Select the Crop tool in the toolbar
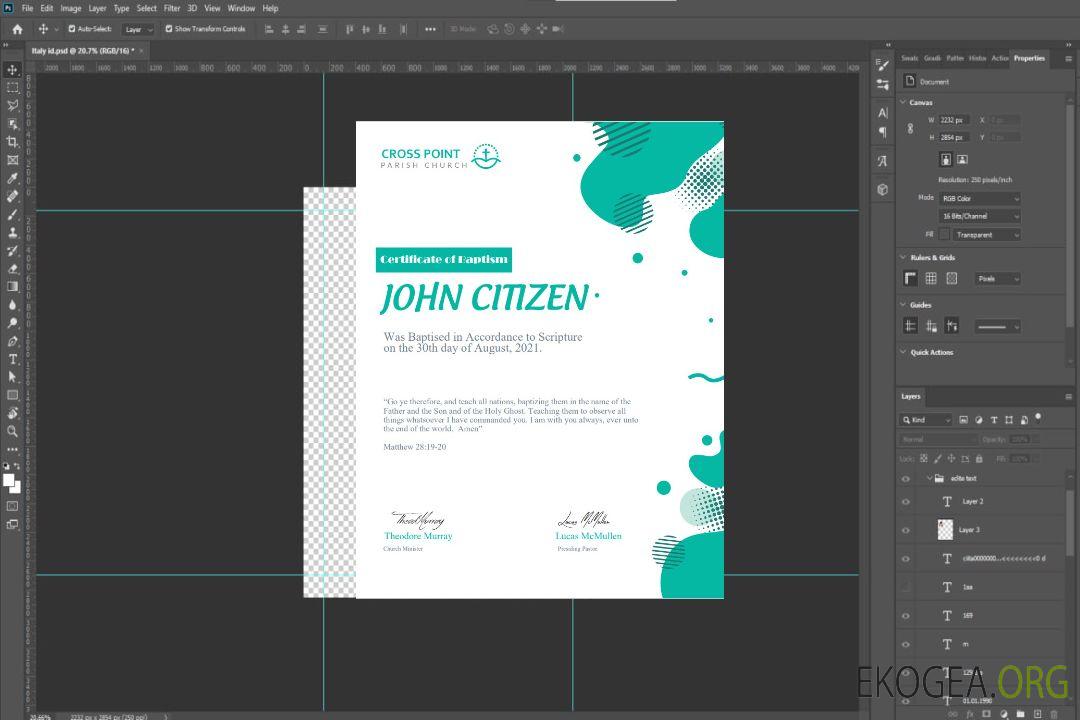This screenshot has width=1080, height=720. [x=13, y=142]
